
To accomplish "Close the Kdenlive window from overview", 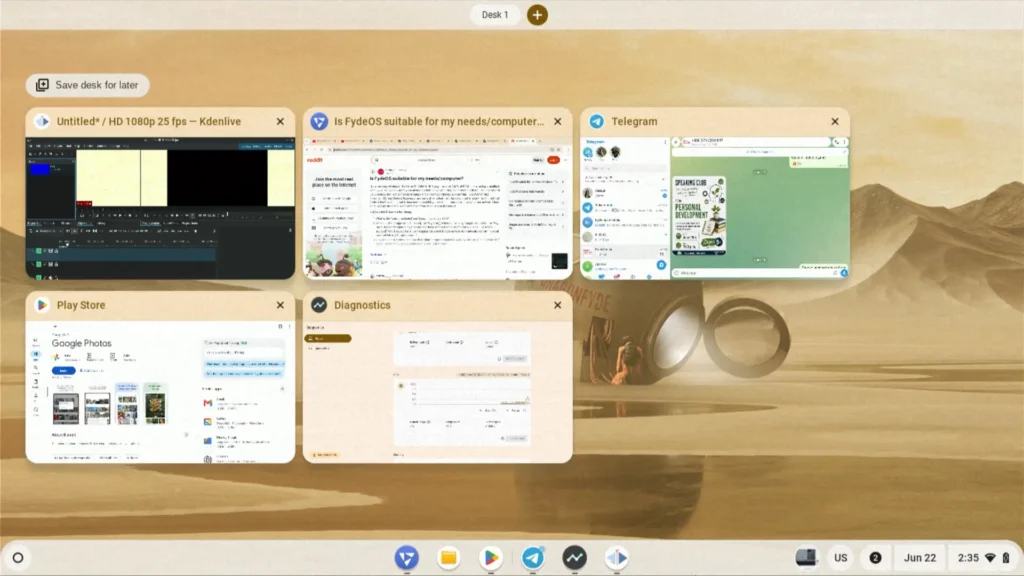I will point(280,121).
